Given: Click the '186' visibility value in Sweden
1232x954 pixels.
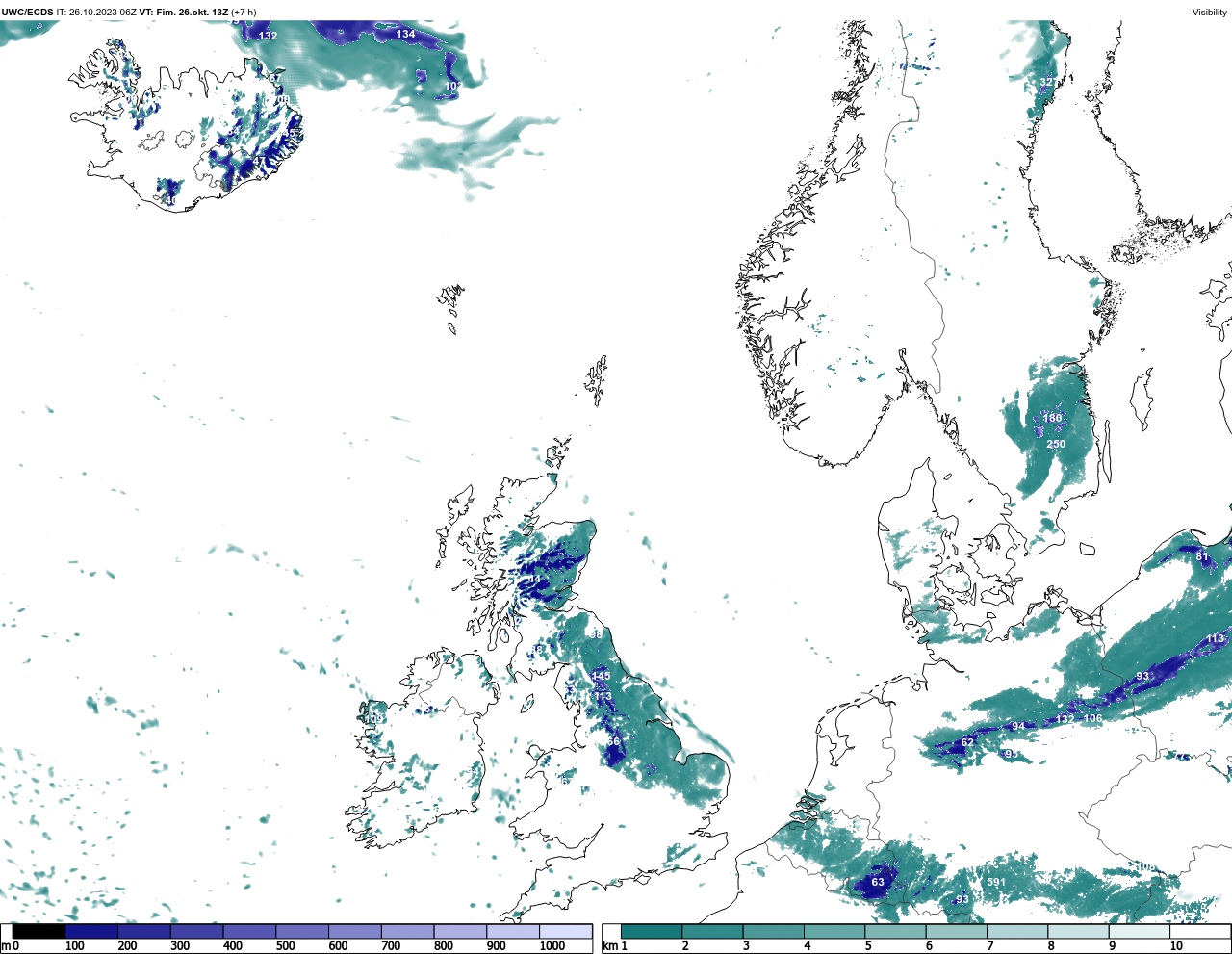Looking at the screenshot, I should pos(1053,418).
